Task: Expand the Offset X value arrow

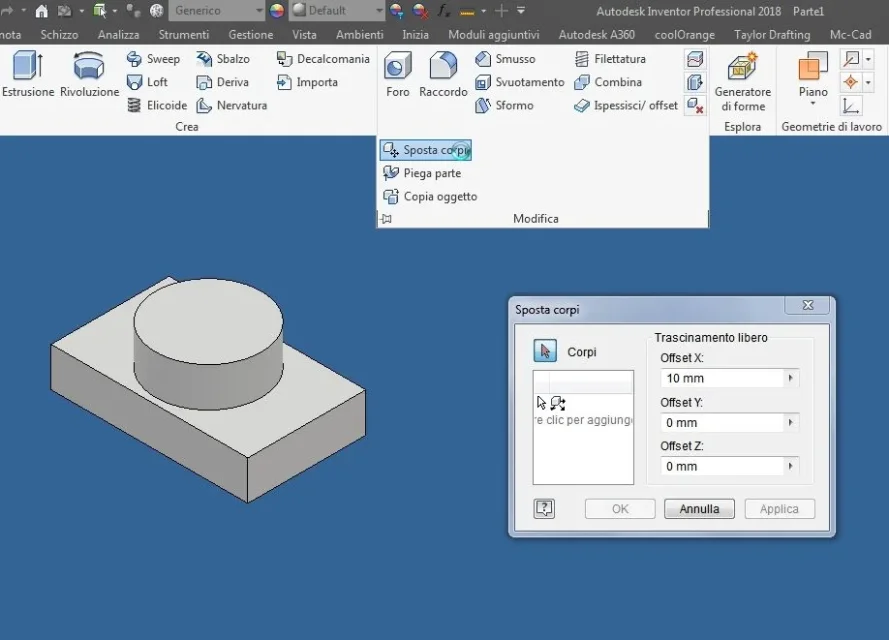Action: [791, 378]
